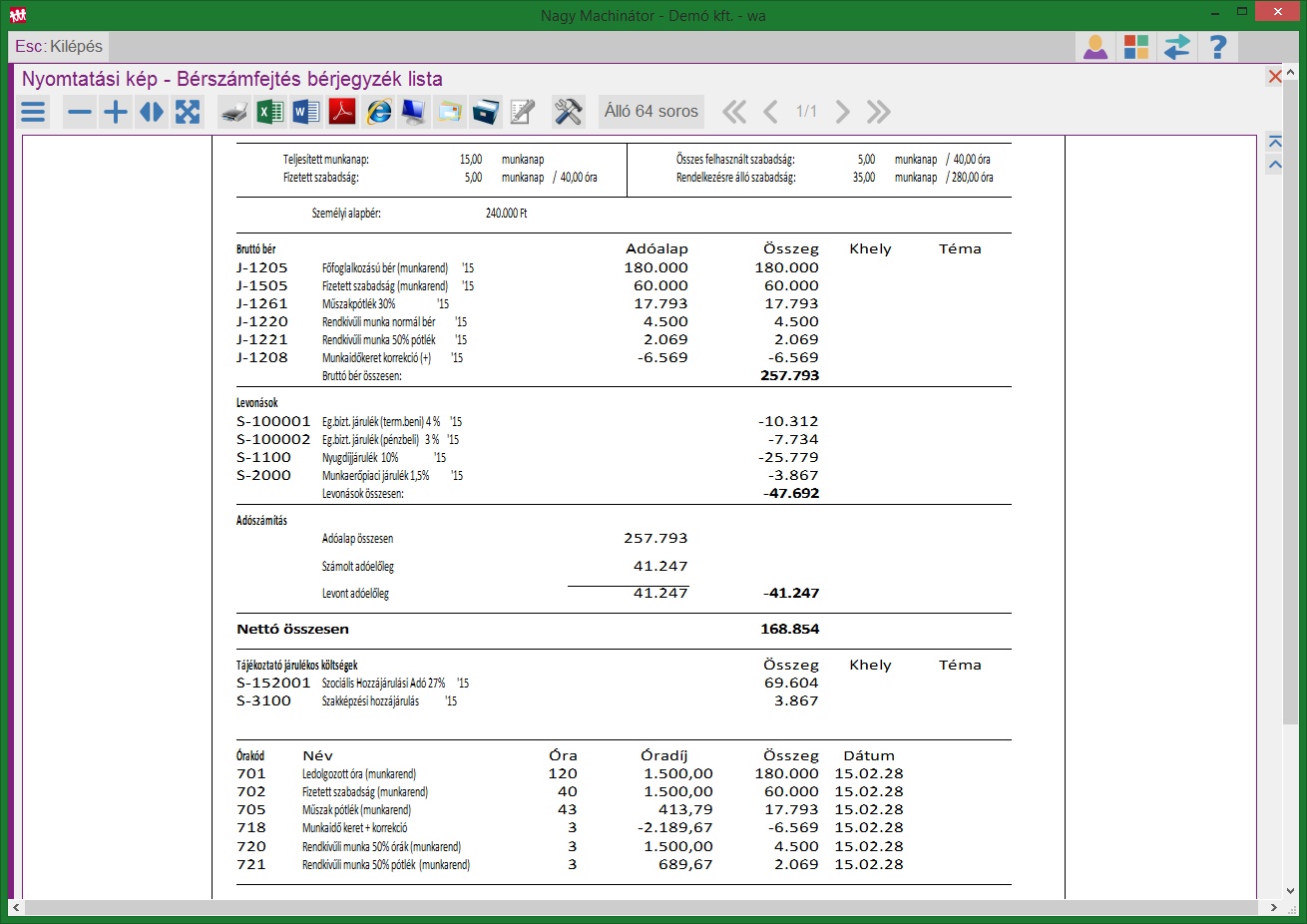The image size is (1307, 924).
Task: Fit page to width icon
Action: pos(152,112)
